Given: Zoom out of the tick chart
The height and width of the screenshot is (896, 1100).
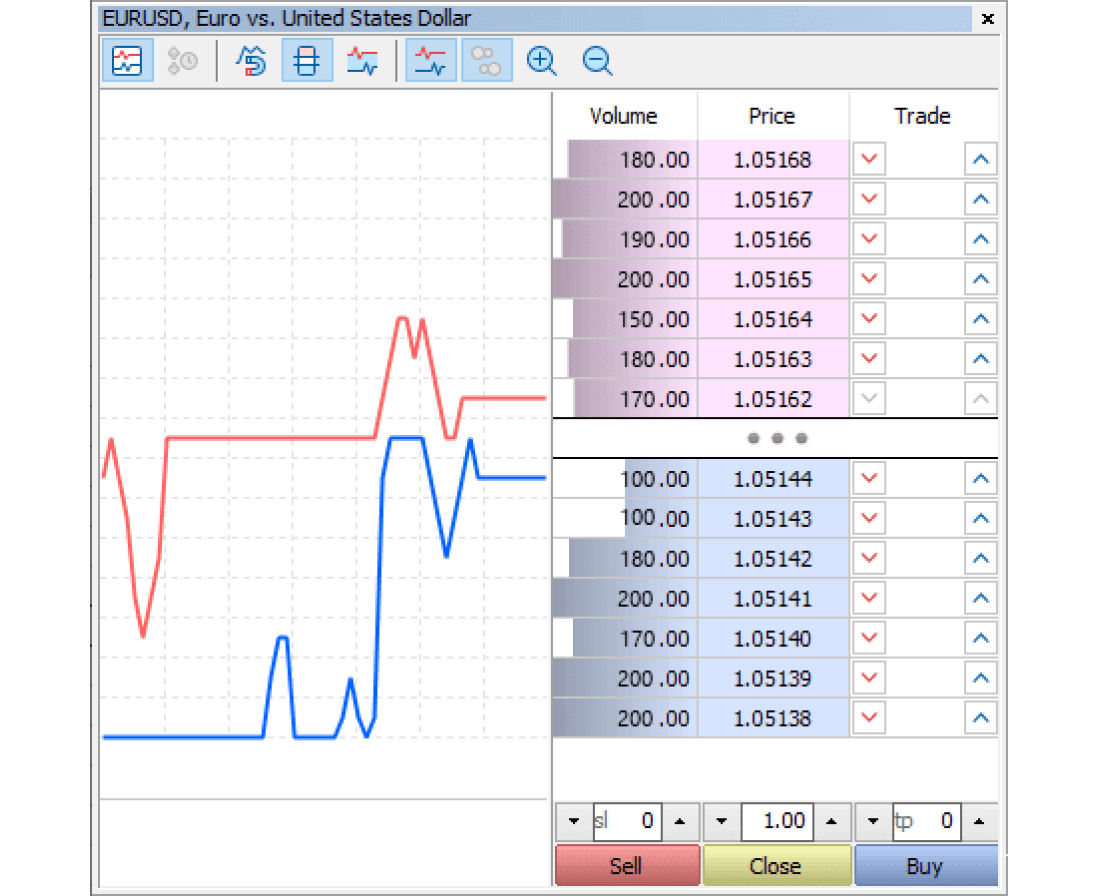Looking at the screenshot, I should [597, 61].
